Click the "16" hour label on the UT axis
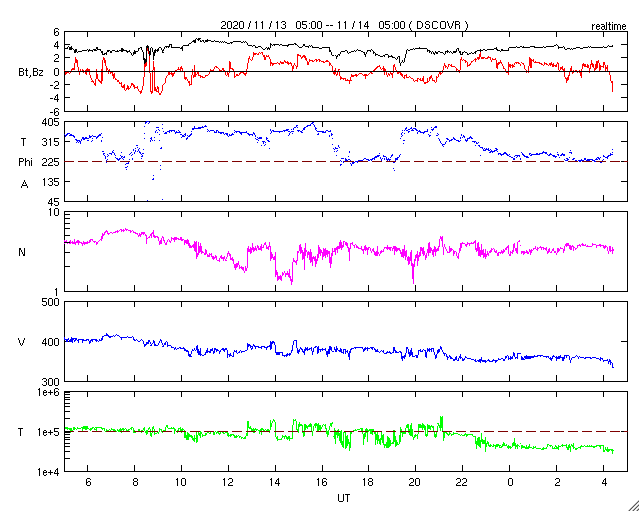The height and width of the screenshot is (512, 640). coord(322,482)
